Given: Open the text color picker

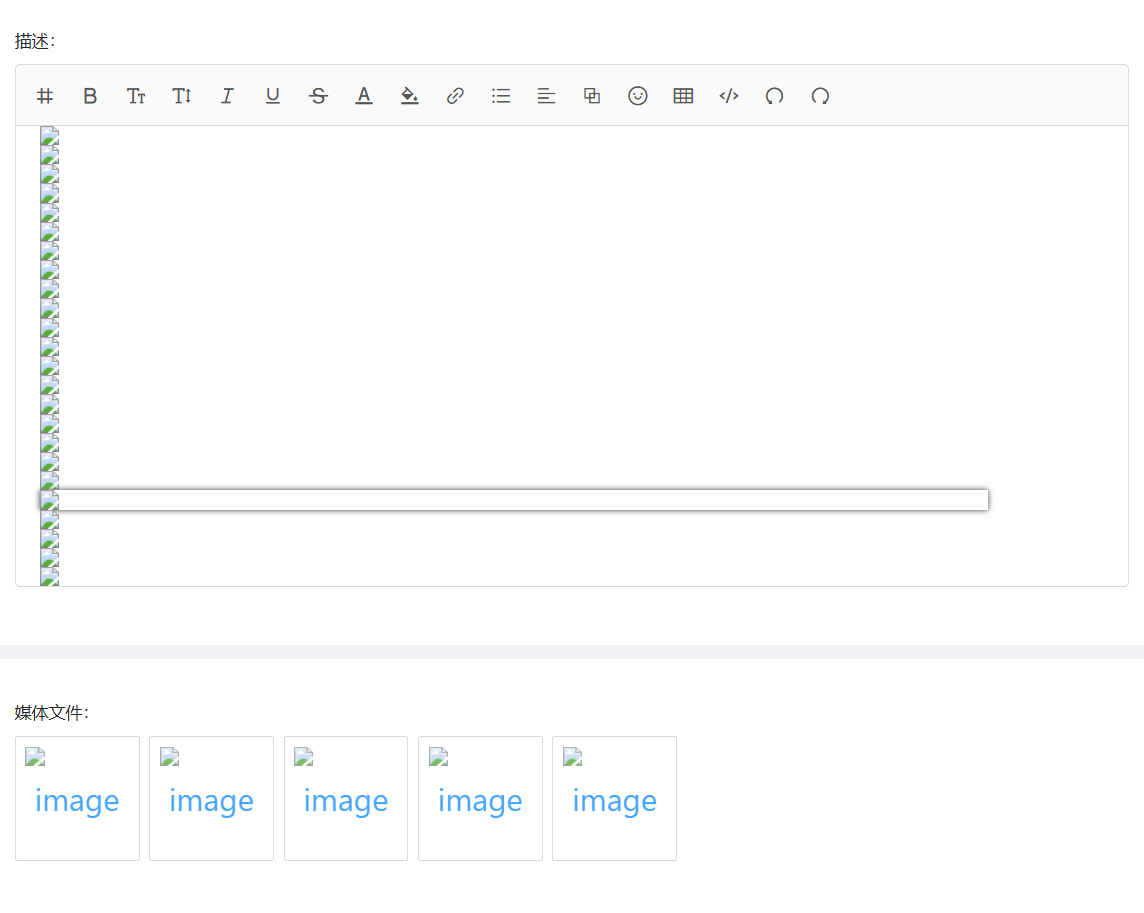Looking at the screenshot, I should point(364,96).
